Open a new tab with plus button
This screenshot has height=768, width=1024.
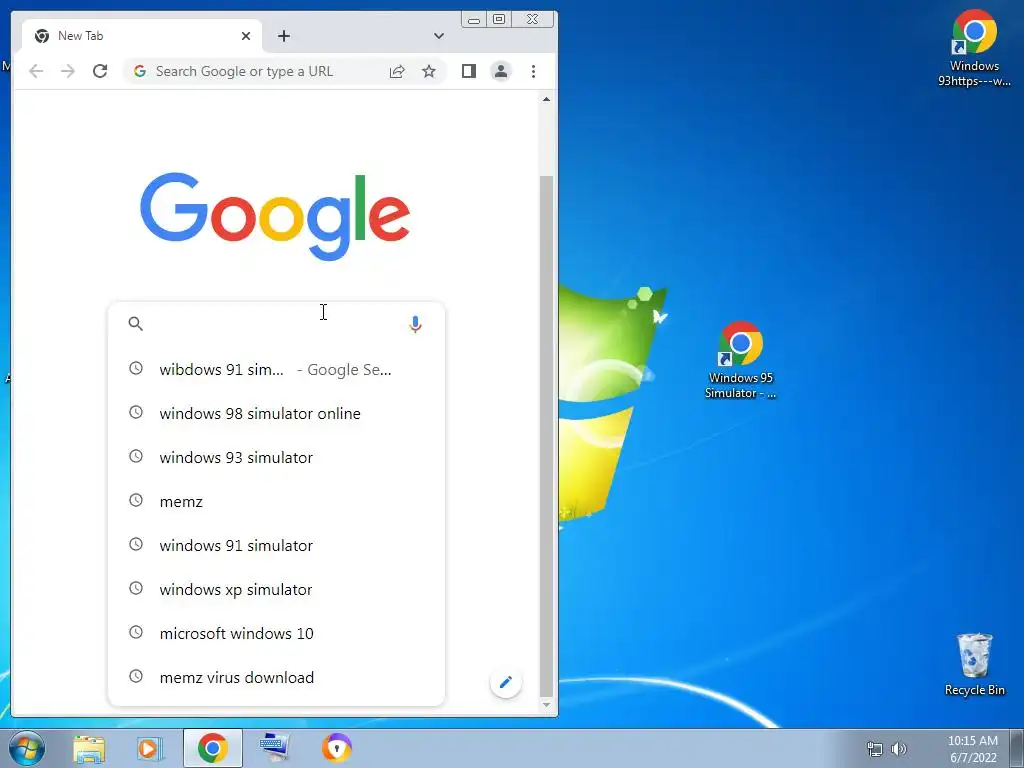[283, 36]
